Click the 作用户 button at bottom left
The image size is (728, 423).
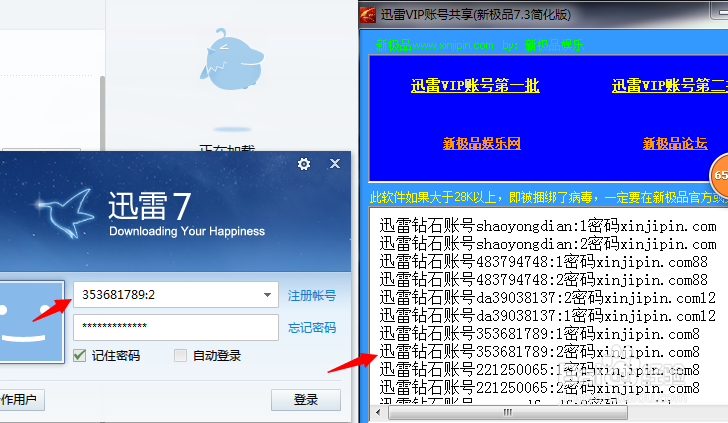tap(22, 399)
